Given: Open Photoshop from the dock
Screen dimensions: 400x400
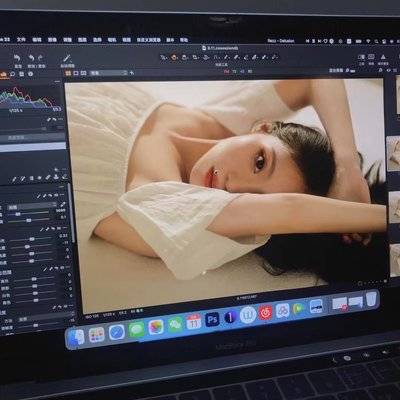Looking at the screenshot, I should 212,320.
